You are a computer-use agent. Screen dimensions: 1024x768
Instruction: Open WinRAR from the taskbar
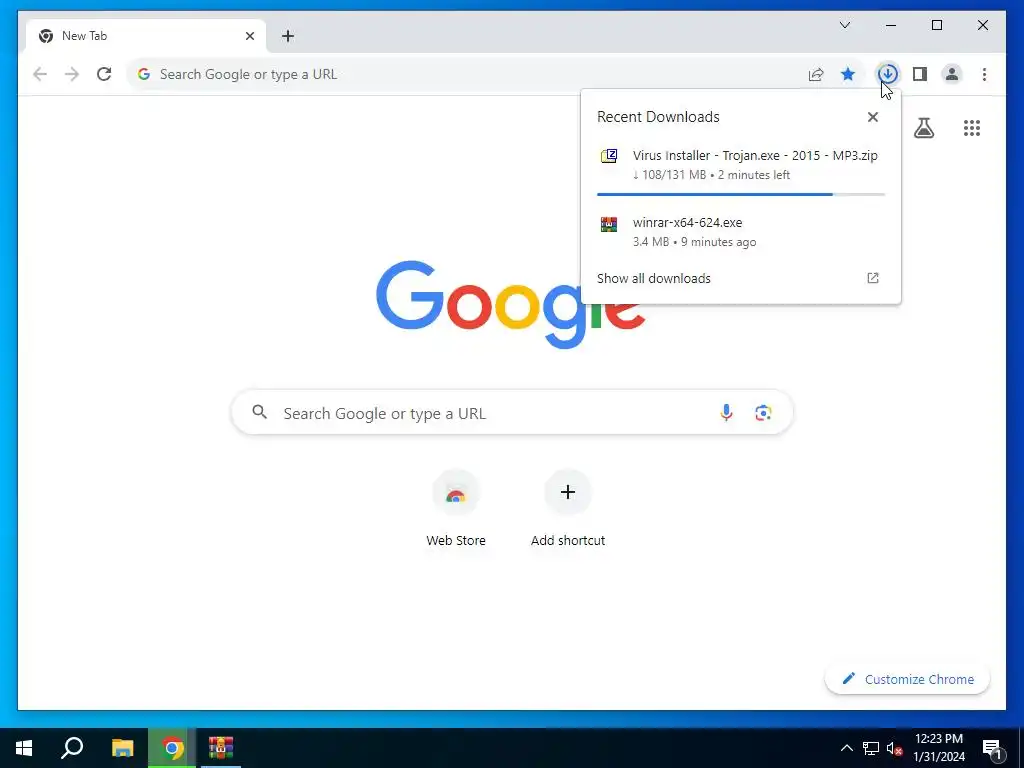click(x=221, y=748)
